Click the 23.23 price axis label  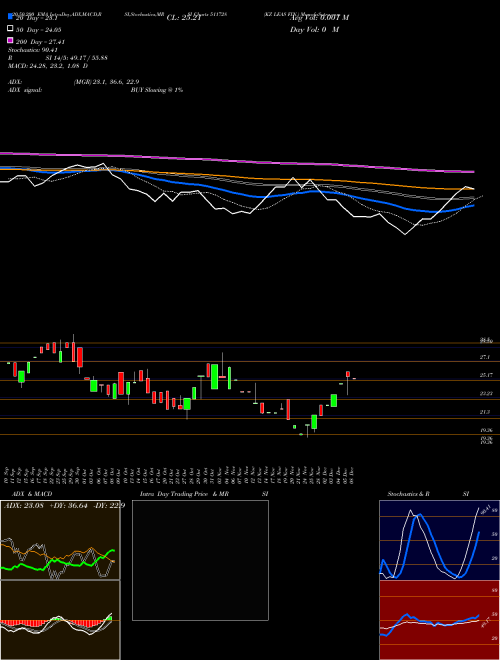tap(486, 393)
